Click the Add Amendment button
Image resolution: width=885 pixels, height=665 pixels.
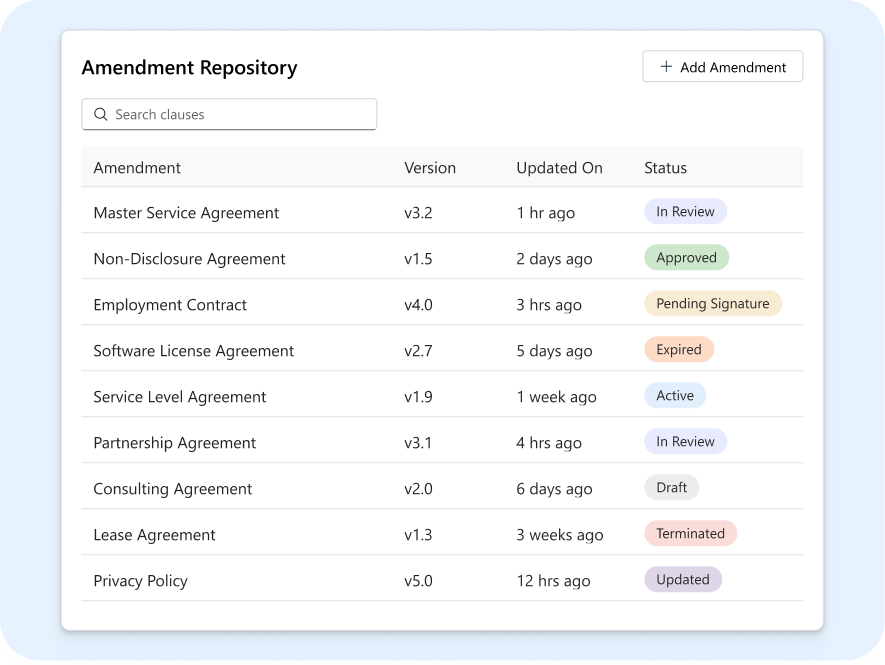(x=722, y=67)
